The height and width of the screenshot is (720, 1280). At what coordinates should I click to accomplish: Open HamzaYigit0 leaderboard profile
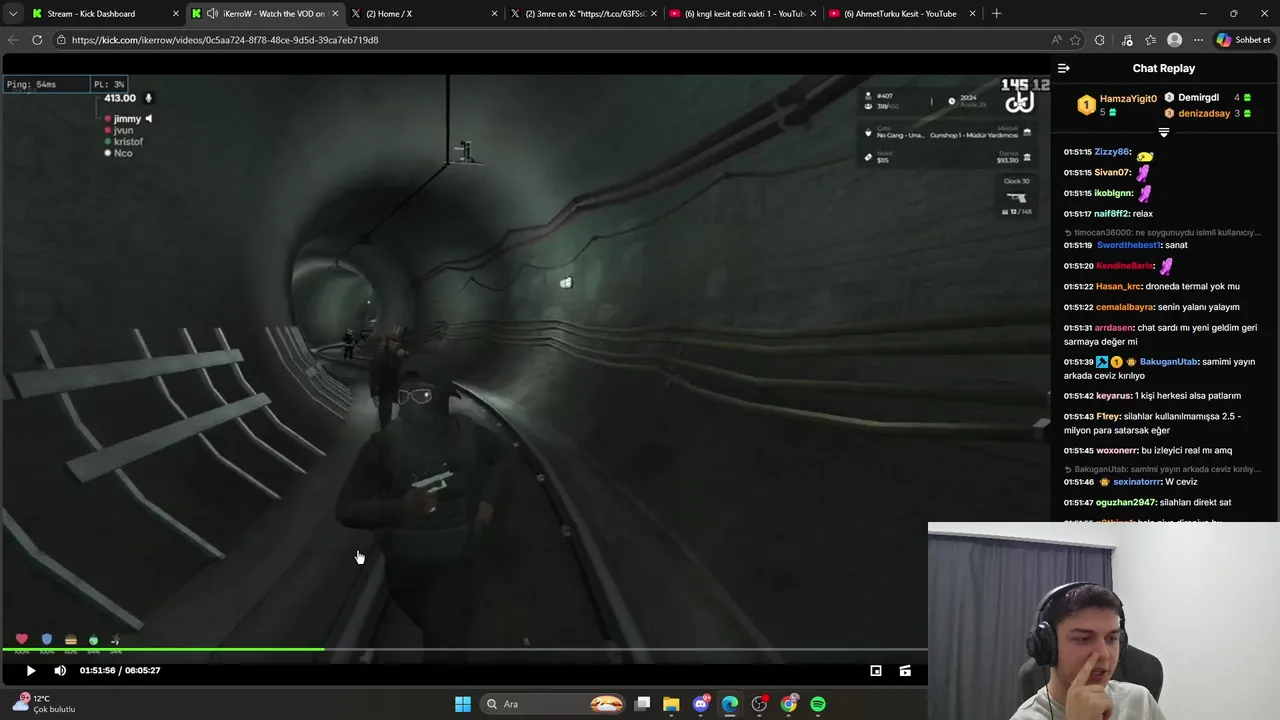pyautogui.click(x=1128, y=99)
